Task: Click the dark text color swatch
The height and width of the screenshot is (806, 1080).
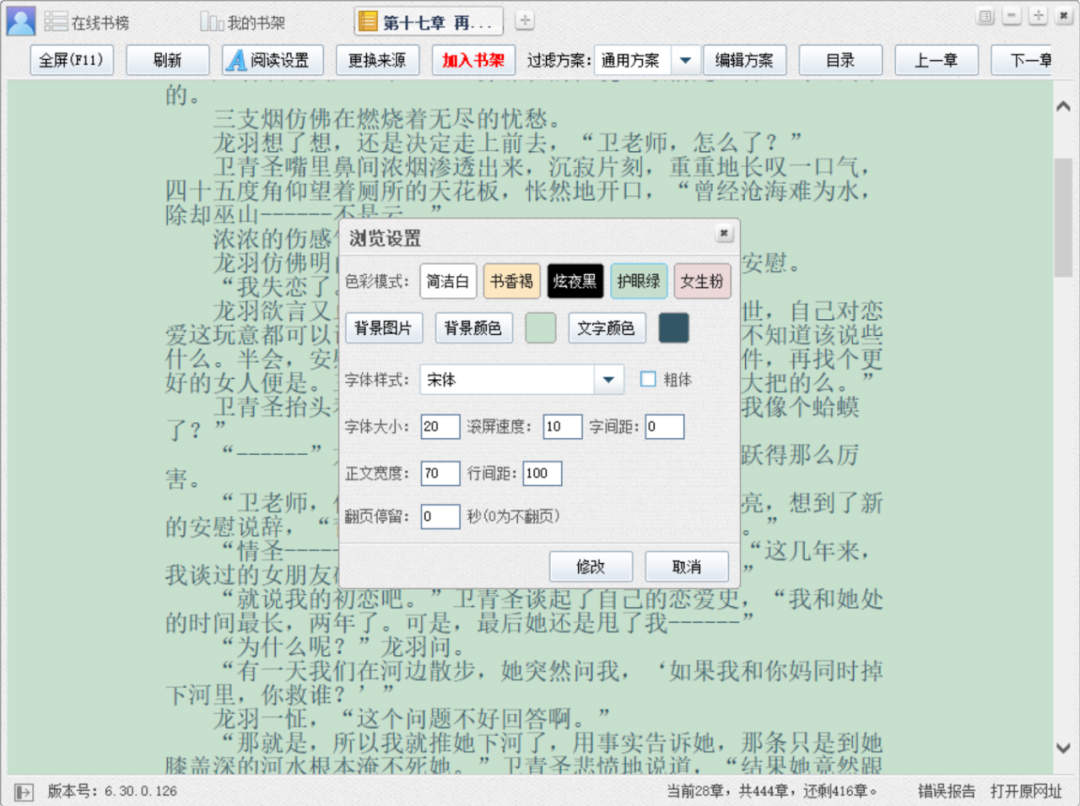Action: 674,328
